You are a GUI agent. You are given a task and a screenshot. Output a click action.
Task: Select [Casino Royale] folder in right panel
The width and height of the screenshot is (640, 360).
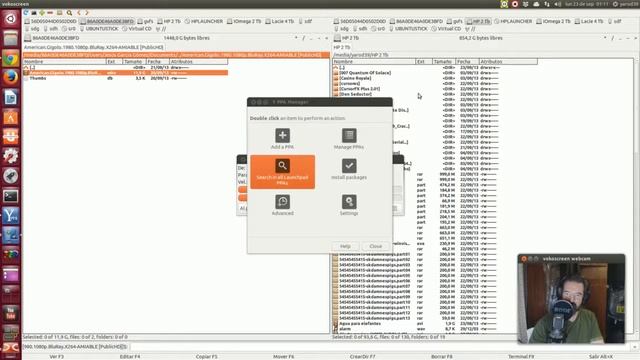(355, 78)
